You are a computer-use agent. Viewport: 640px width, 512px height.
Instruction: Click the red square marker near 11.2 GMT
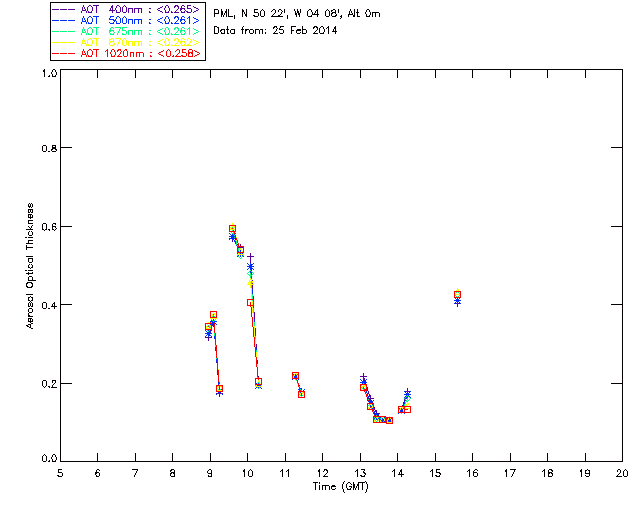pos(296,376)
